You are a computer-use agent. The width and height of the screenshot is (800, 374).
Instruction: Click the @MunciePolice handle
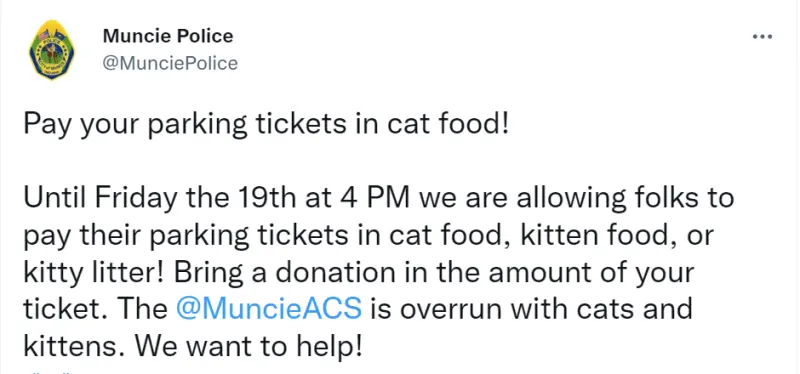click(170, 63)
